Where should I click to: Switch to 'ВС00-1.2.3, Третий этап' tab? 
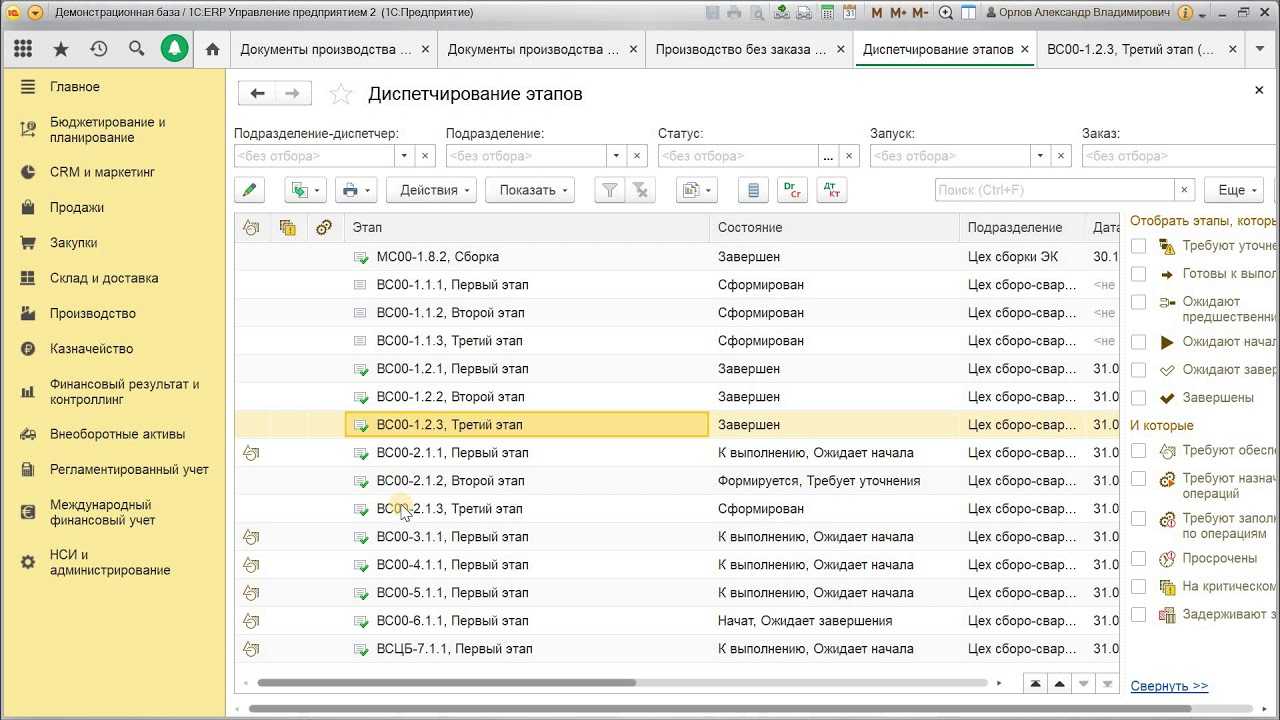click(x=1132, y=49)
